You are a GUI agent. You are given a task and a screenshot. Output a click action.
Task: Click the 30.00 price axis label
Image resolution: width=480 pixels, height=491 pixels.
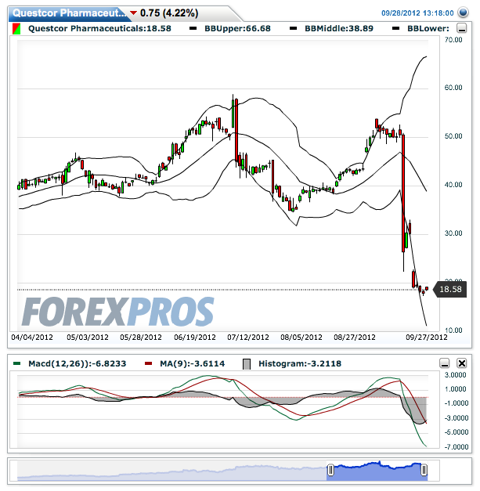click(453, 233)
